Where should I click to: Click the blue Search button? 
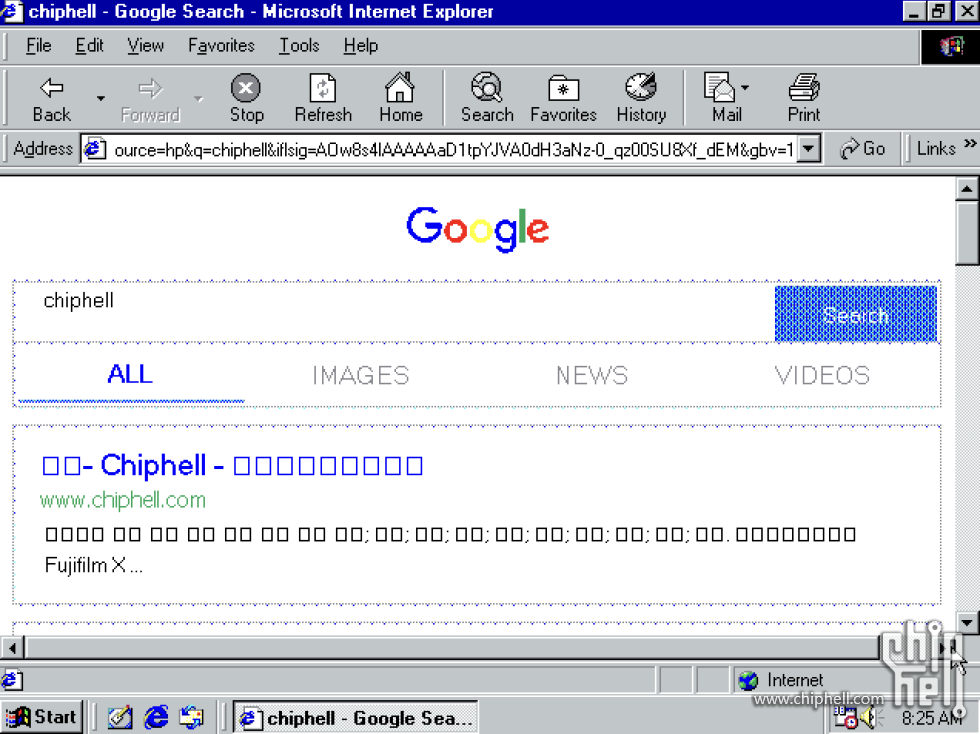pos(856,314)
